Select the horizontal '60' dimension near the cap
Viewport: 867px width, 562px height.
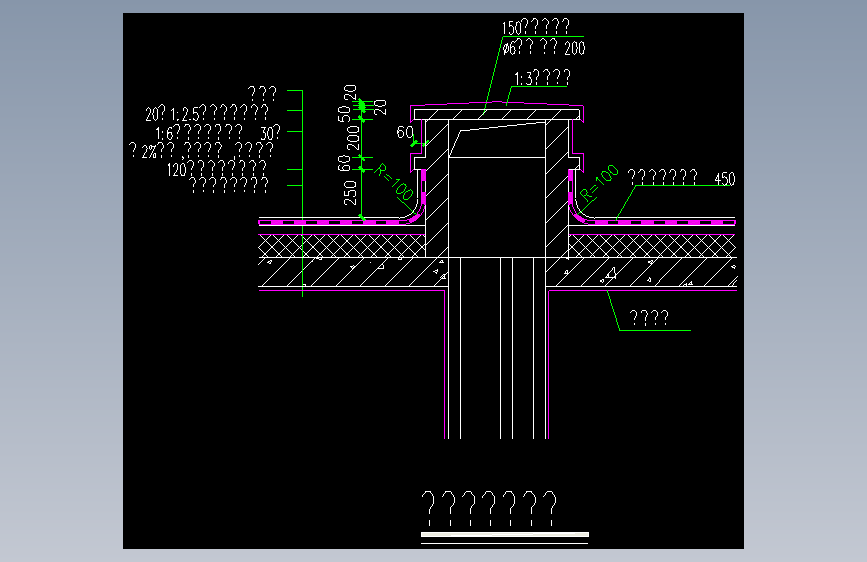(x=405, y=132)
